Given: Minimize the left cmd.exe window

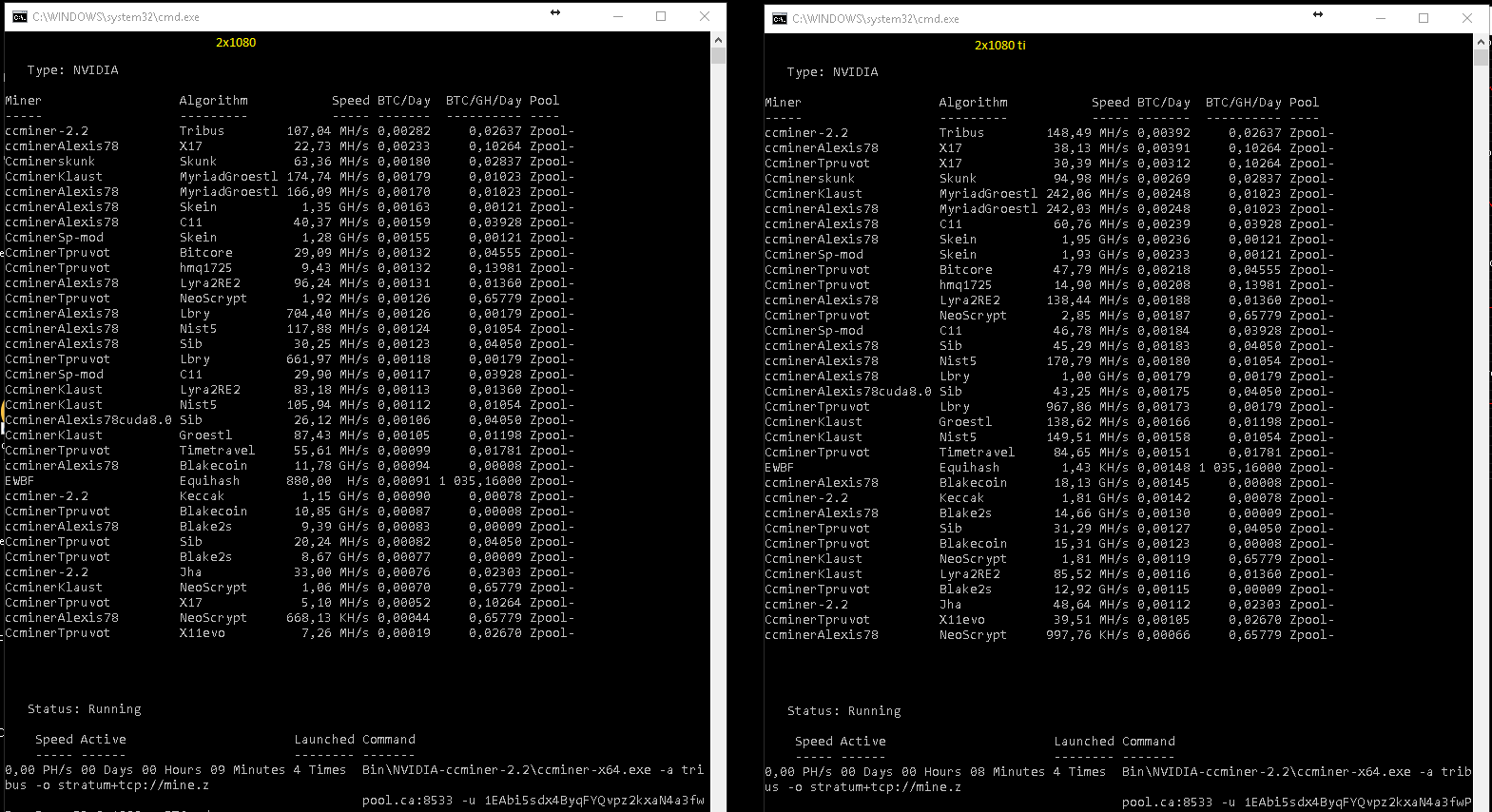Looking at the screenshot, I should 618,16.
